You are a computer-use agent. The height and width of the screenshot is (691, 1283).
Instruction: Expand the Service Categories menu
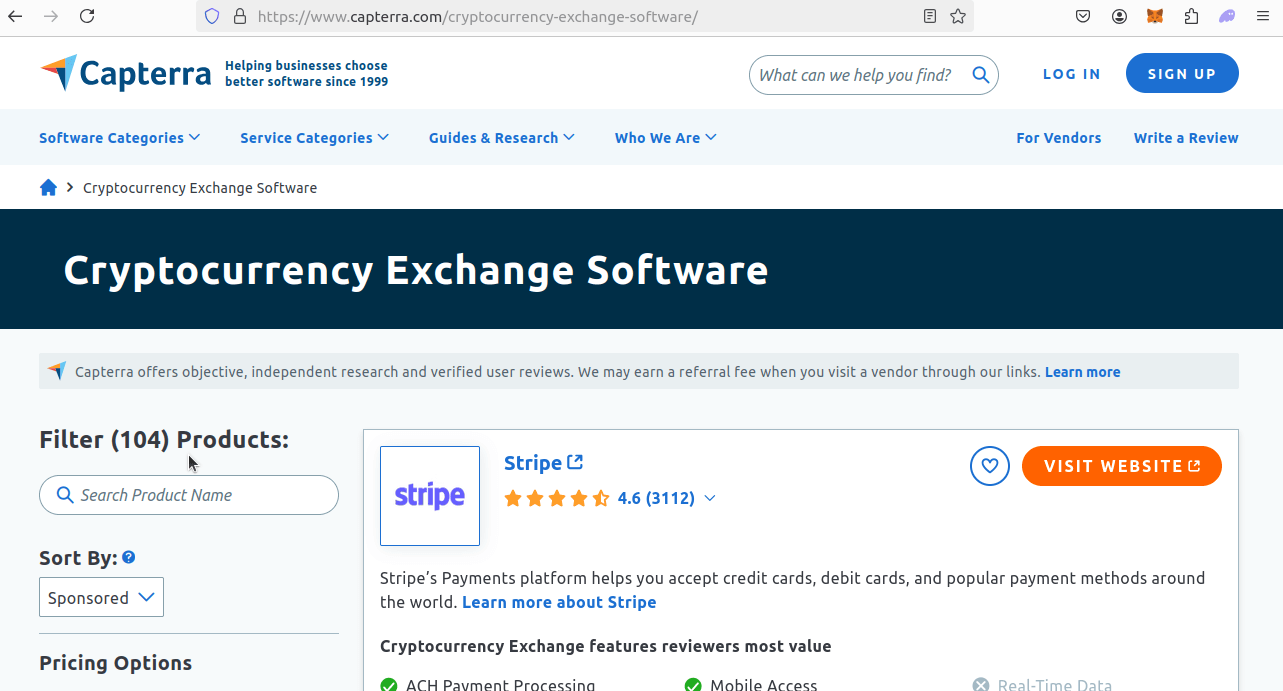[315, 138]
